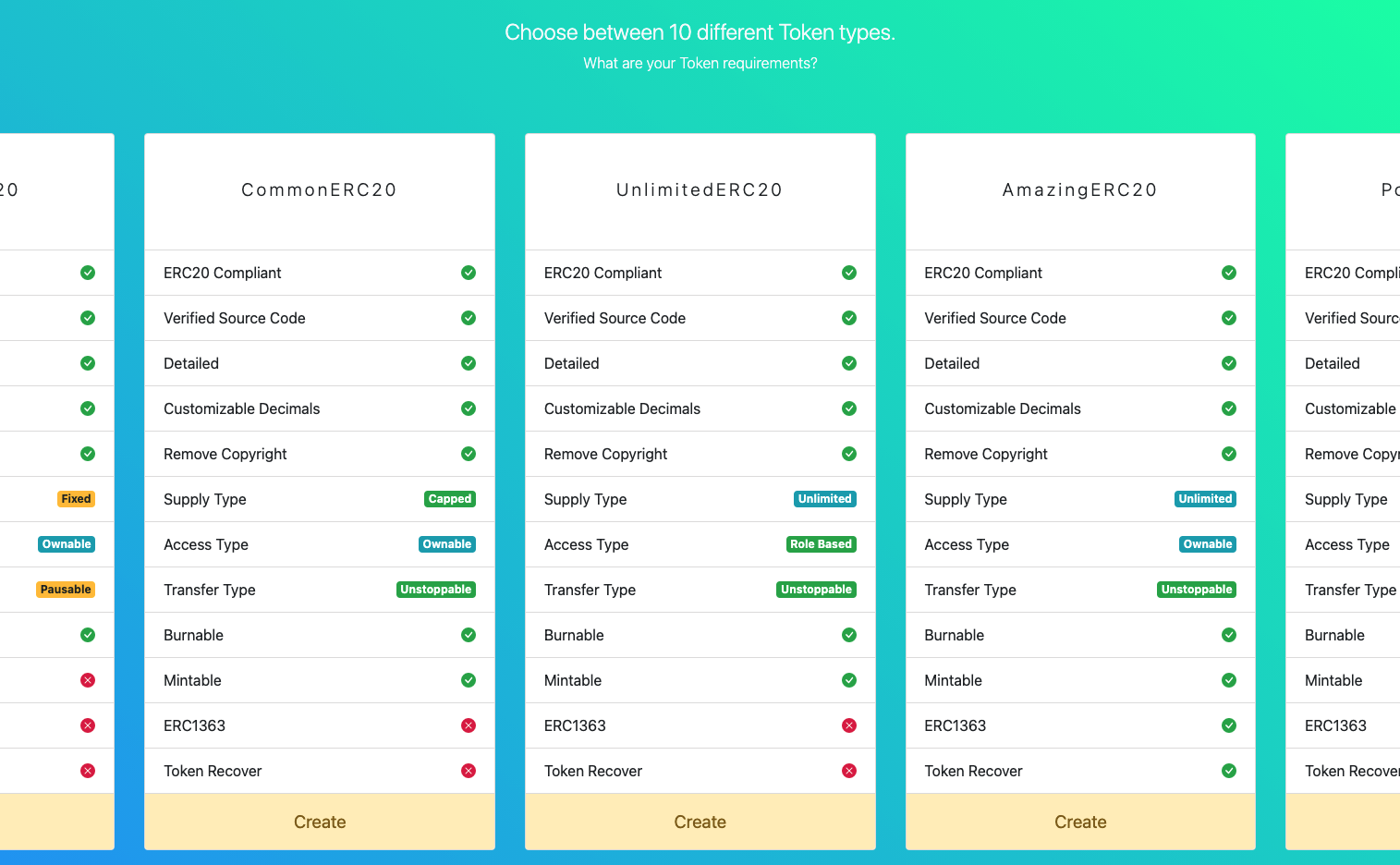Open the Capped supply type badge on CommonERC20
Image resolution: width=1400 pixels, height=865 pixels.
450,499
